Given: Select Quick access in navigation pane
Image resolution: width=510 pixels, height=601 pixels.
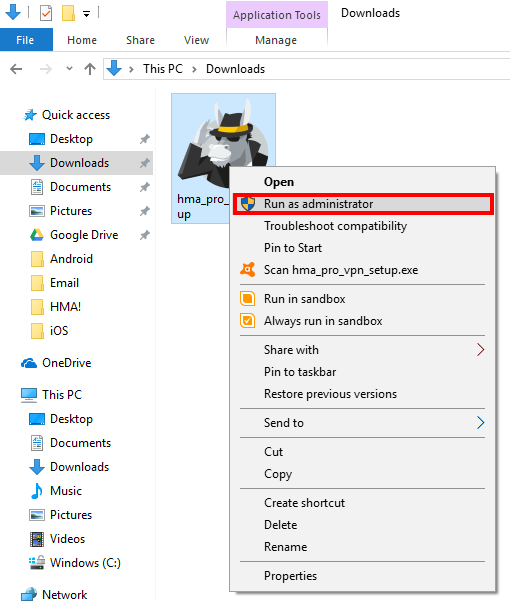Looking at the screenshot, I should tap(76, 115).
